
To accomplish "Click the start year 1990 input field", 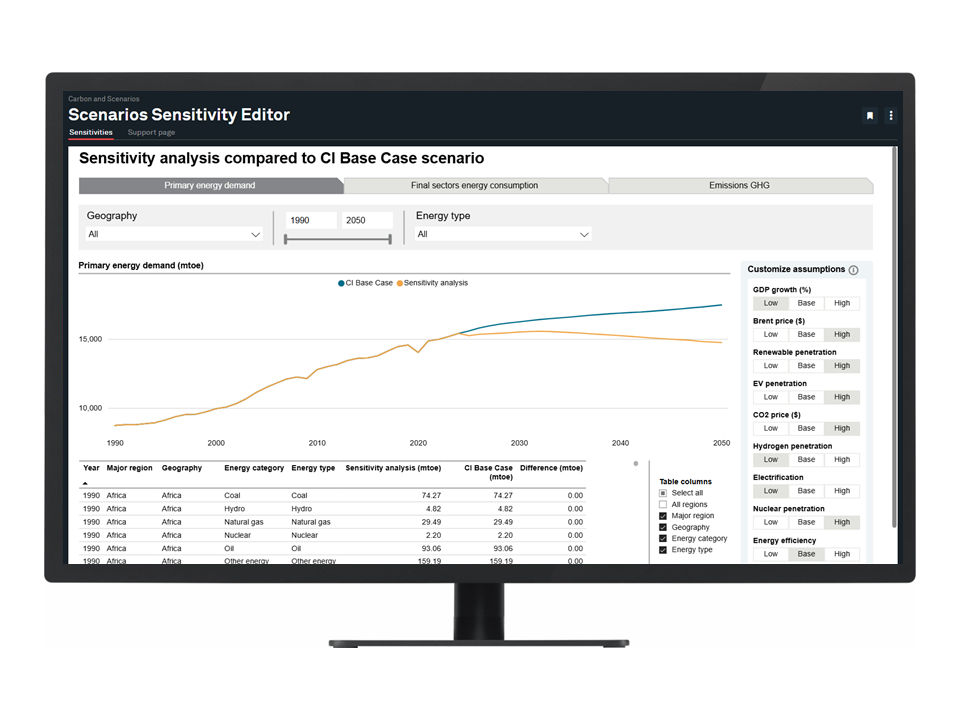I will [x=310, y=221].
